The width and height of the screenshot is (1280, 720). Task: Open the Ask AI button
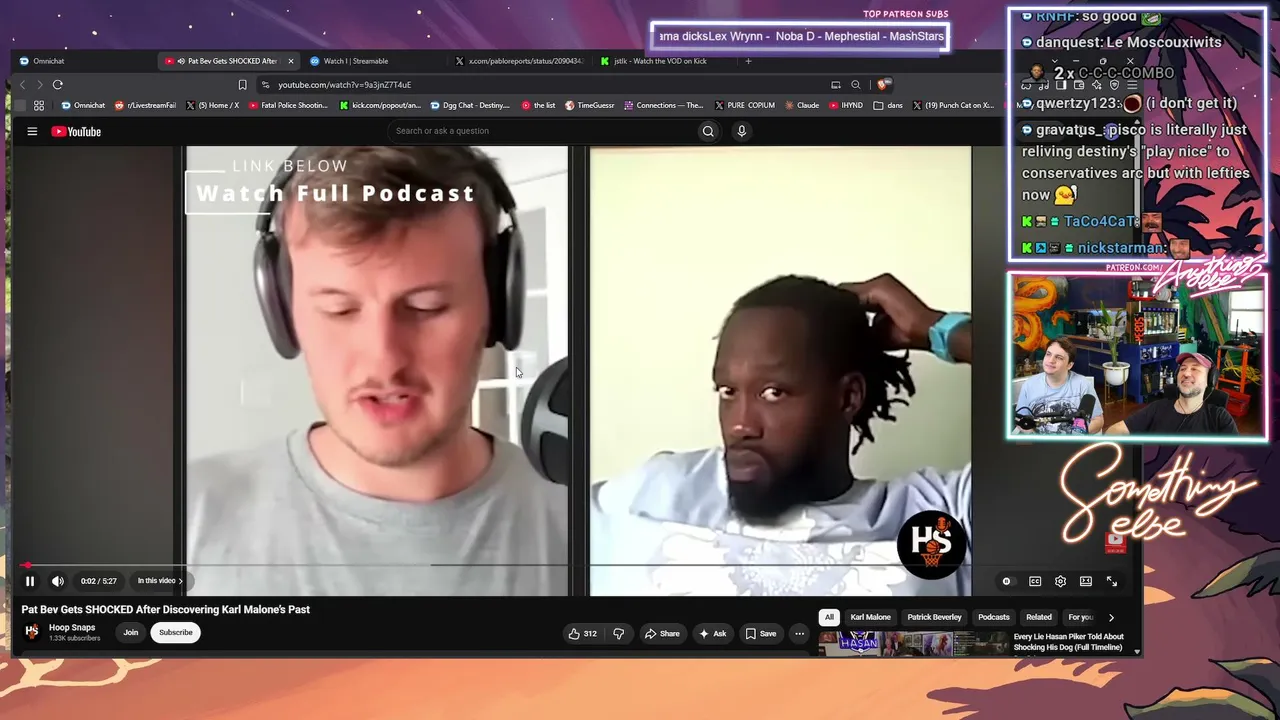click(x=713, y=633)
